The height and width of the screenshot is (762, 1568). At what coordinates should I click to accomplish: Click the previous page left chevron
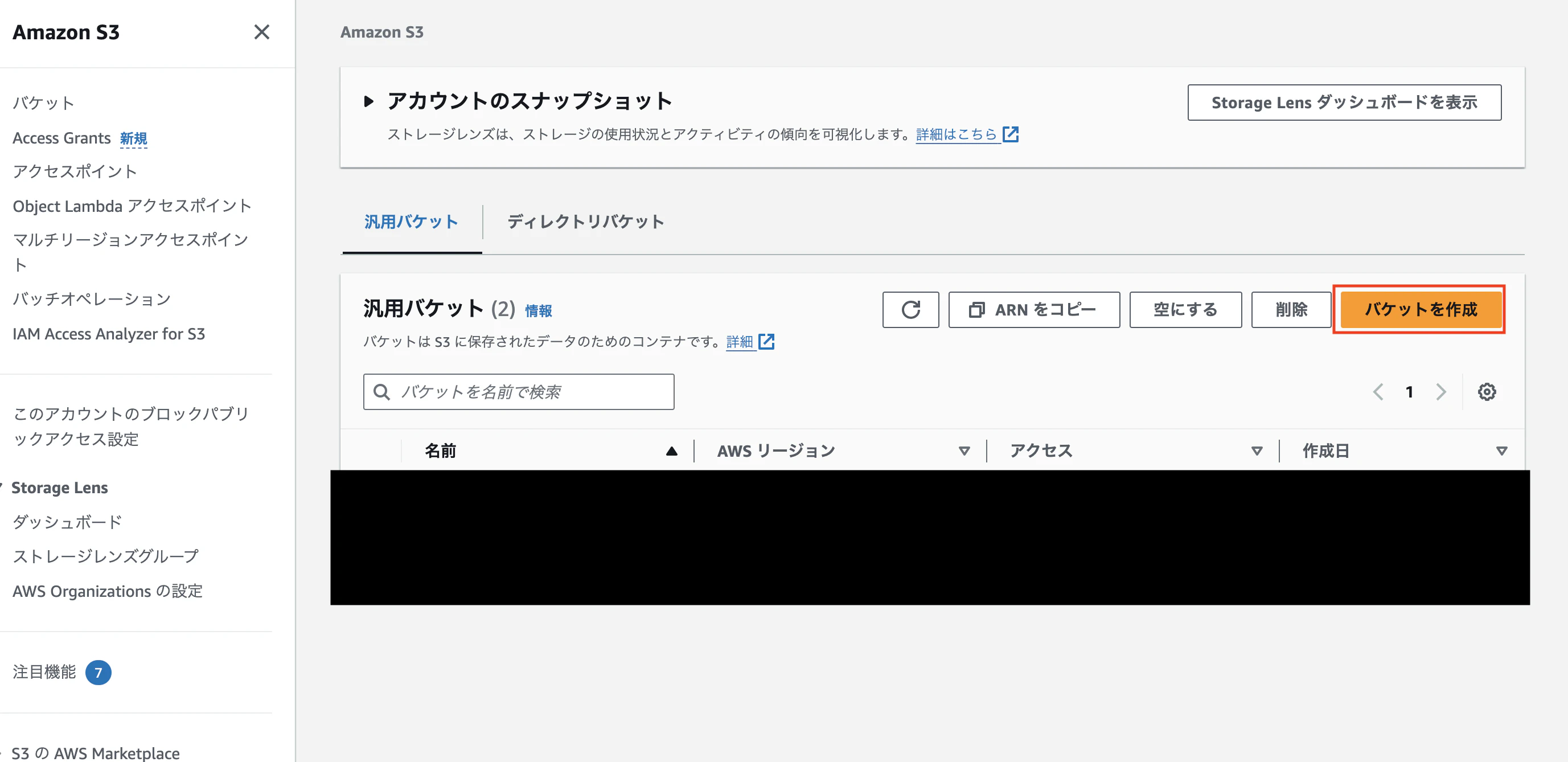point(1378,392)
